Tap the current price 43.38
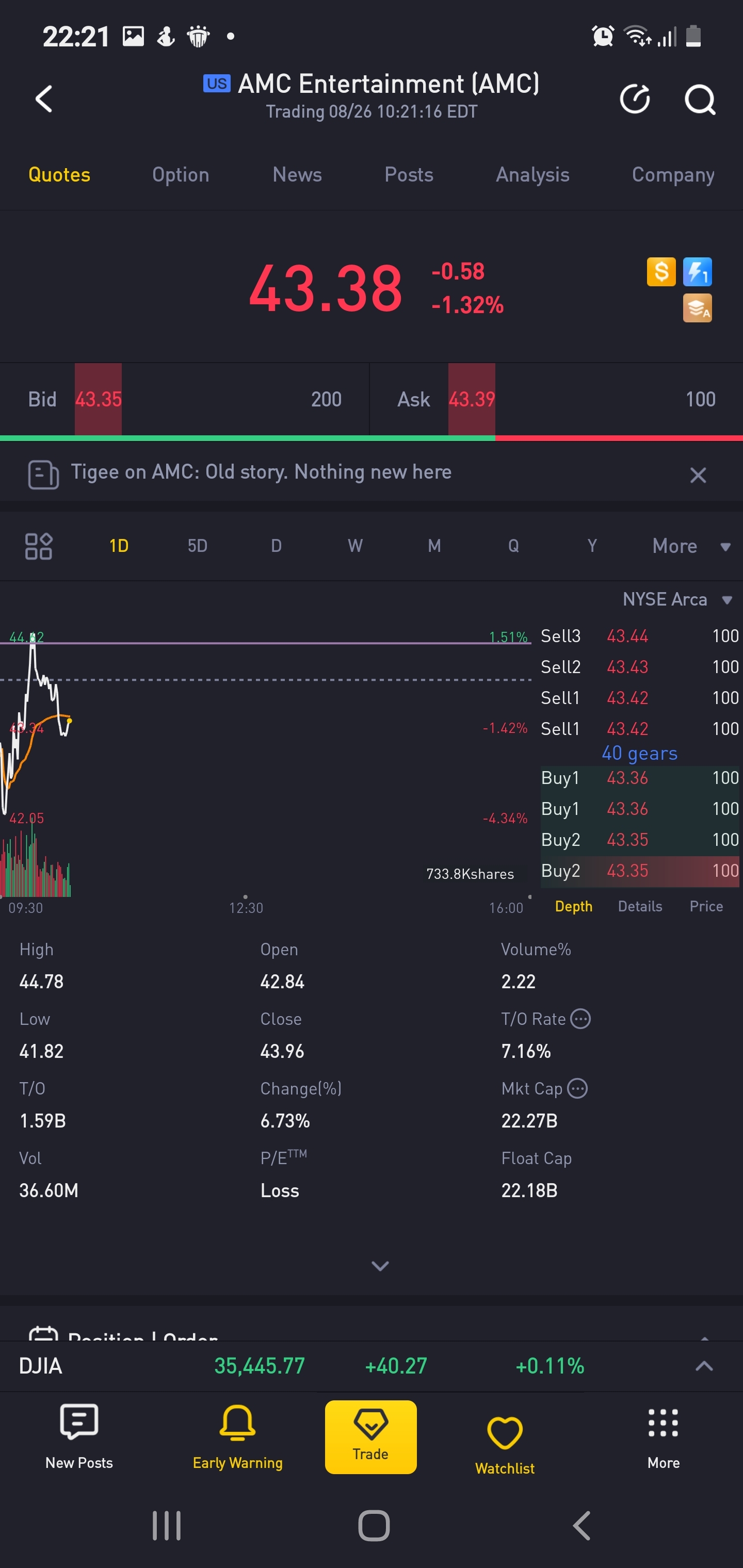743x1568 pixels. click(325, 288)
